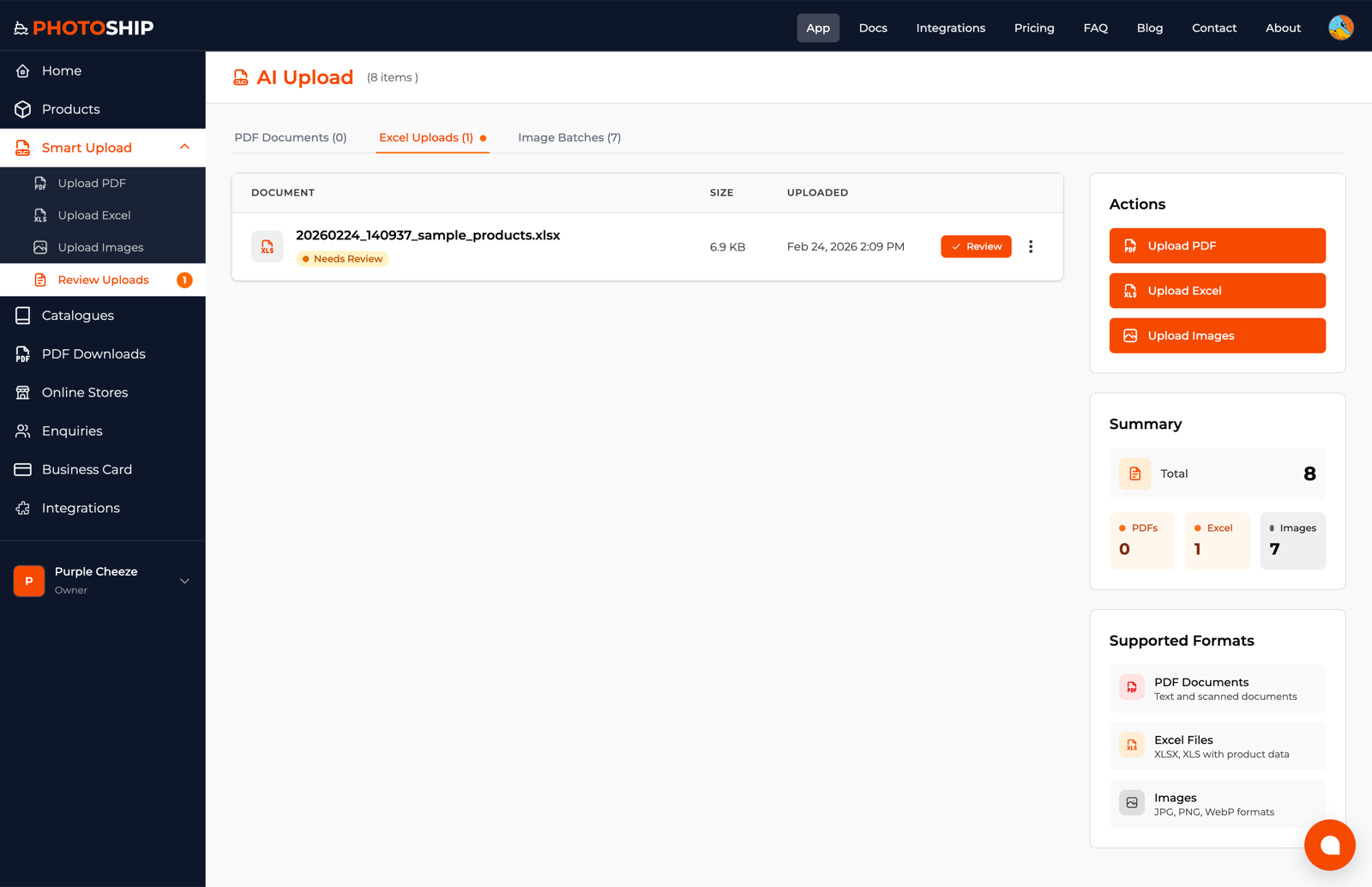The width and height of the screenshot is (1372, 887).
Task: Switch to the Image Batches tab
Action: pyautogui.click(x=569, y=137)
